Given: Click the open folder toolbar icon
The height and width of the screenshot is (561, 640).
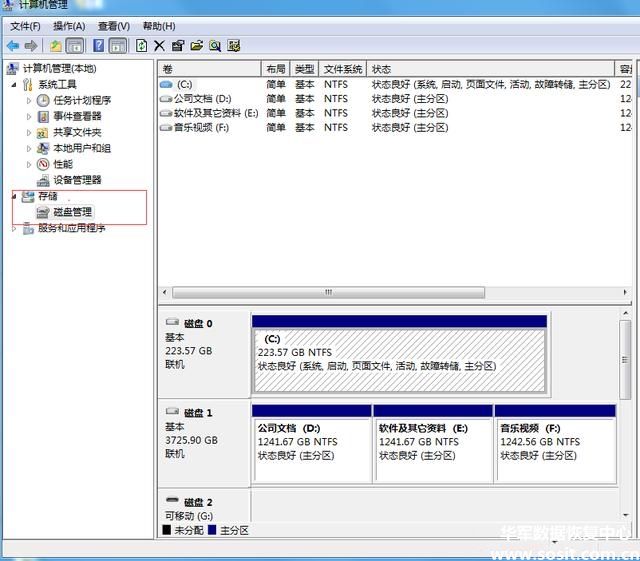Looking at the screenshot, I should click(197, 46).
